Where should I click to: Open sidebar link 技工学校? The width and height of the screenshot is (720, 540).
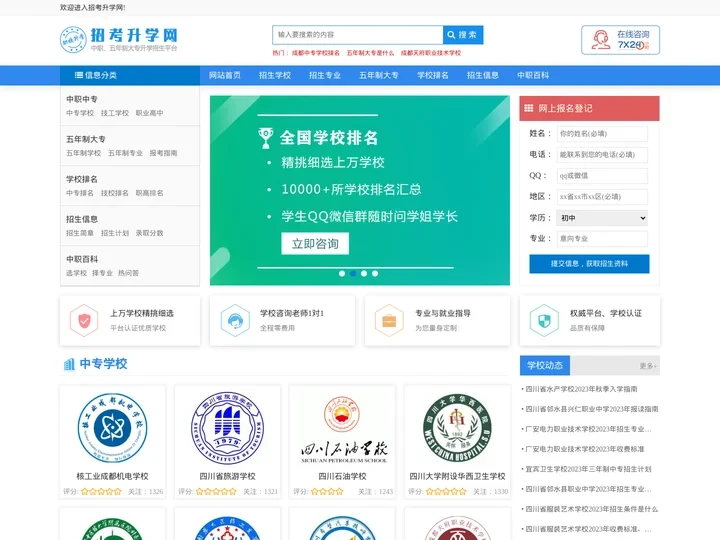(x=115, y=113)
